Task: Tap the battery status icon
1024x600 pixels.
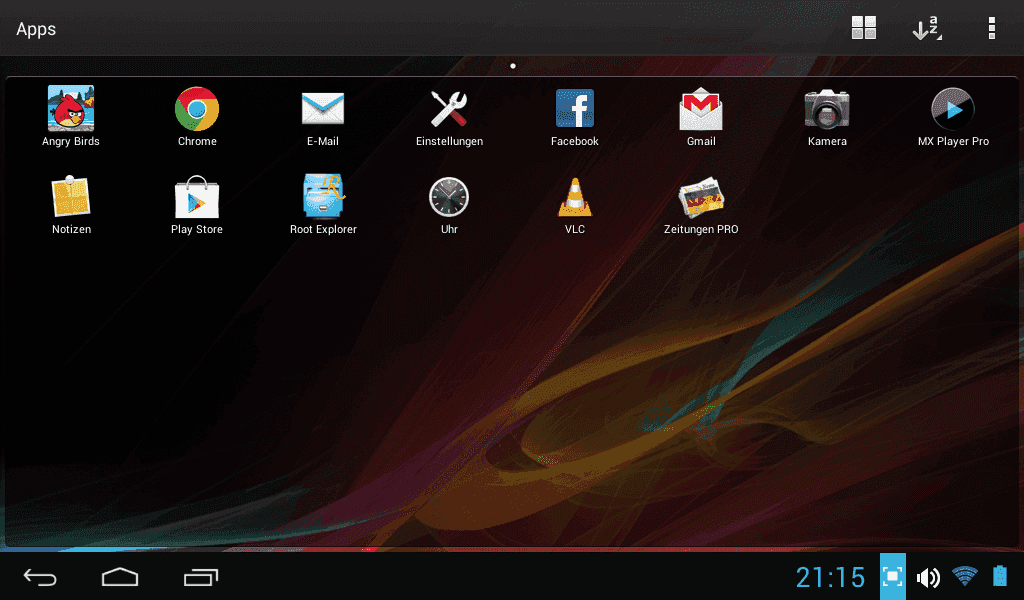Action: click(1000, 576)
